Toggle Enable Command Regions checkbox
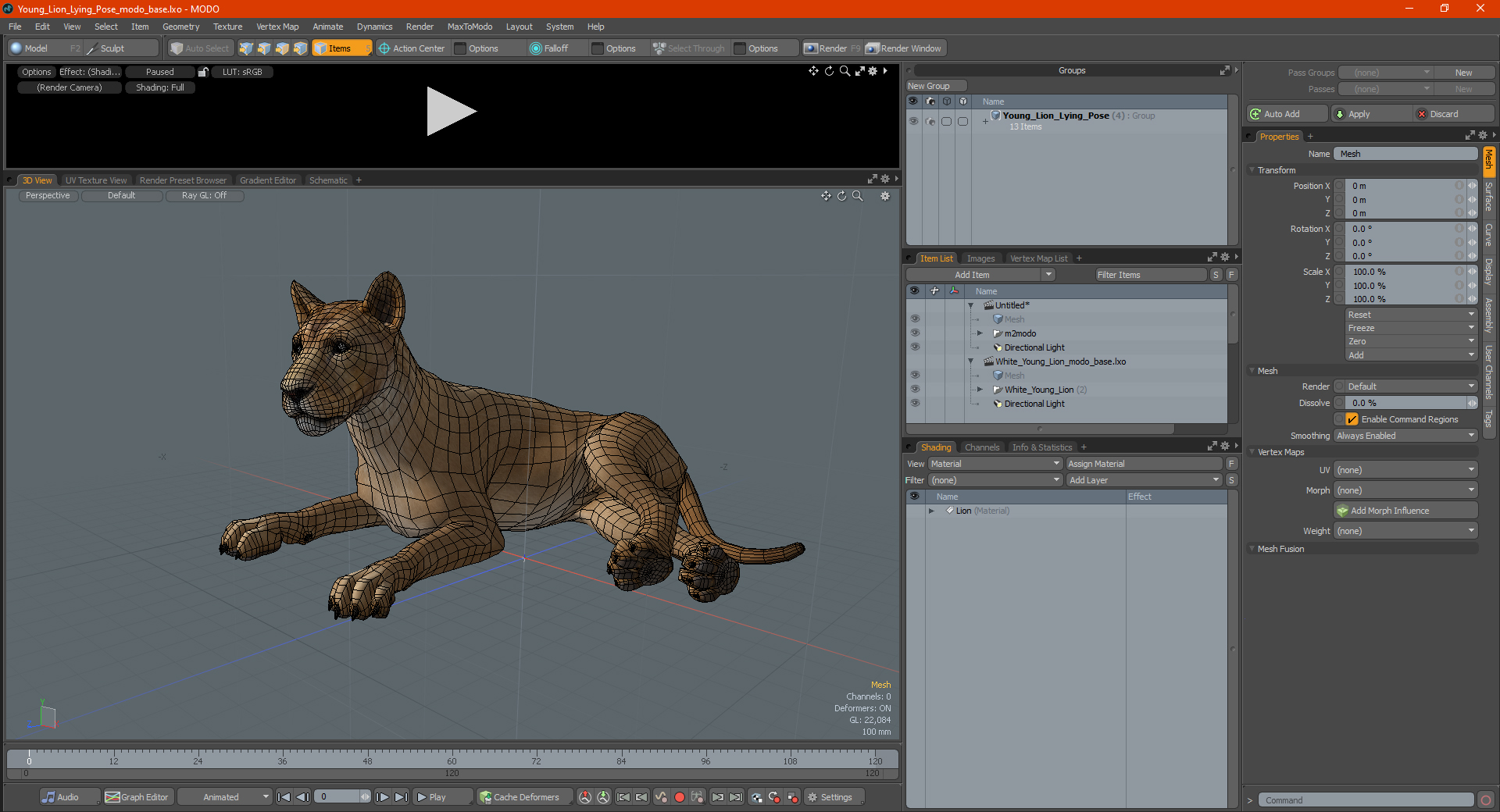Viewport: 1500px width, 812px height. (x=1352, y=419)
